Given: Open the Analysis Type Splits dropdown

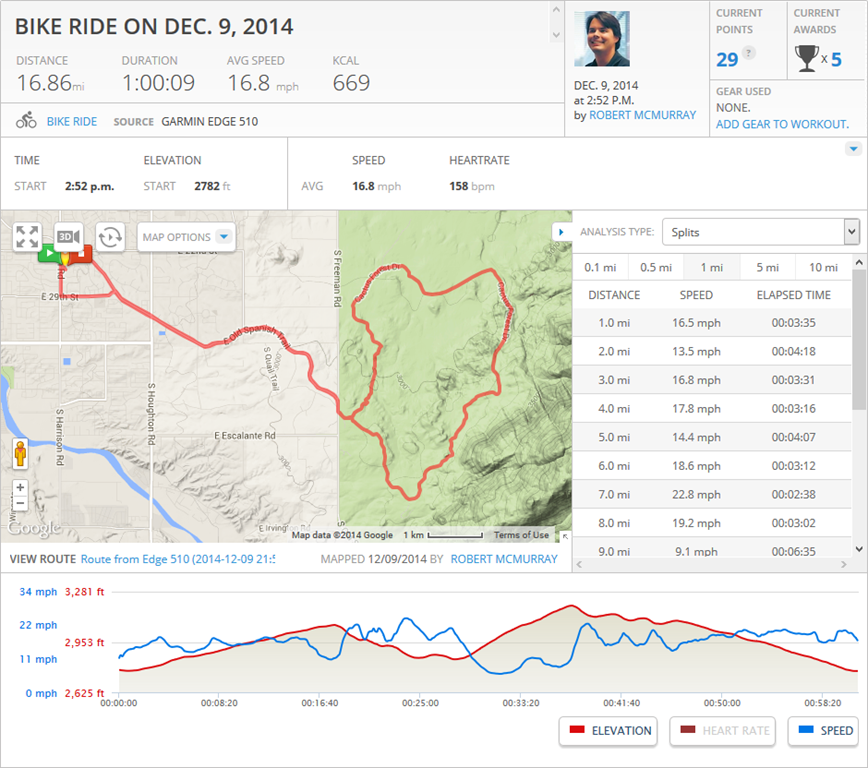Looking at the screenshot, I should coord(759,232).
